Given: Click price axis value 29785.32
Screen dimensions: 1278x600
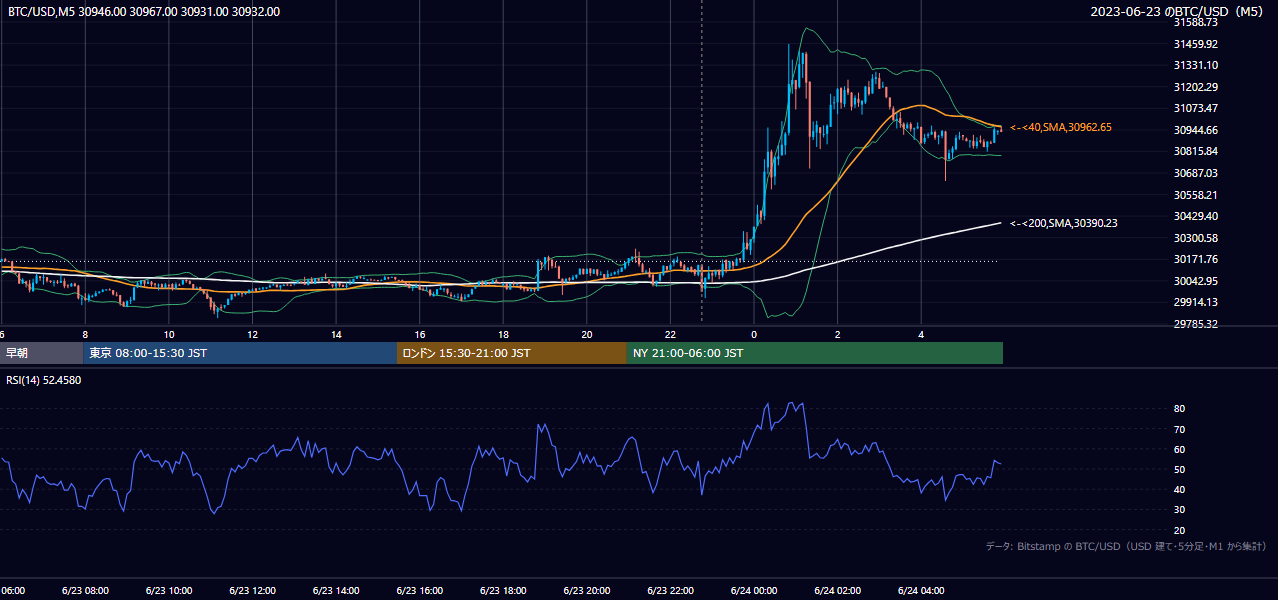Looking at the screenshot, I should [x=1195, y=324].
